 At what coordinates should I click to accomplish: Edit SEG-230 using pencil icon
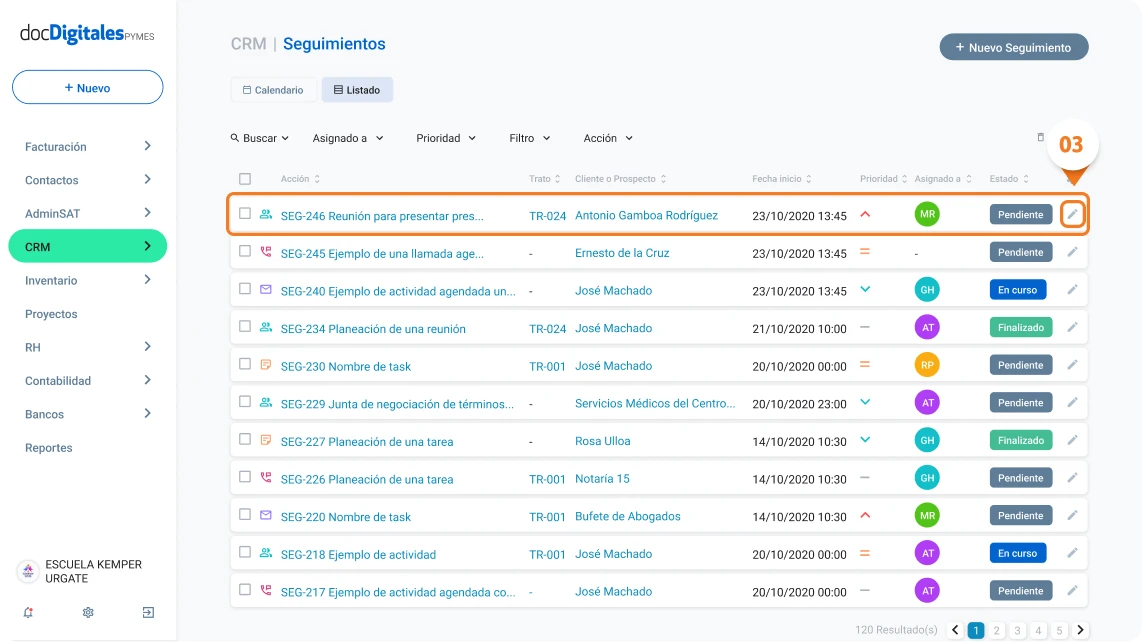[1072, 365]
